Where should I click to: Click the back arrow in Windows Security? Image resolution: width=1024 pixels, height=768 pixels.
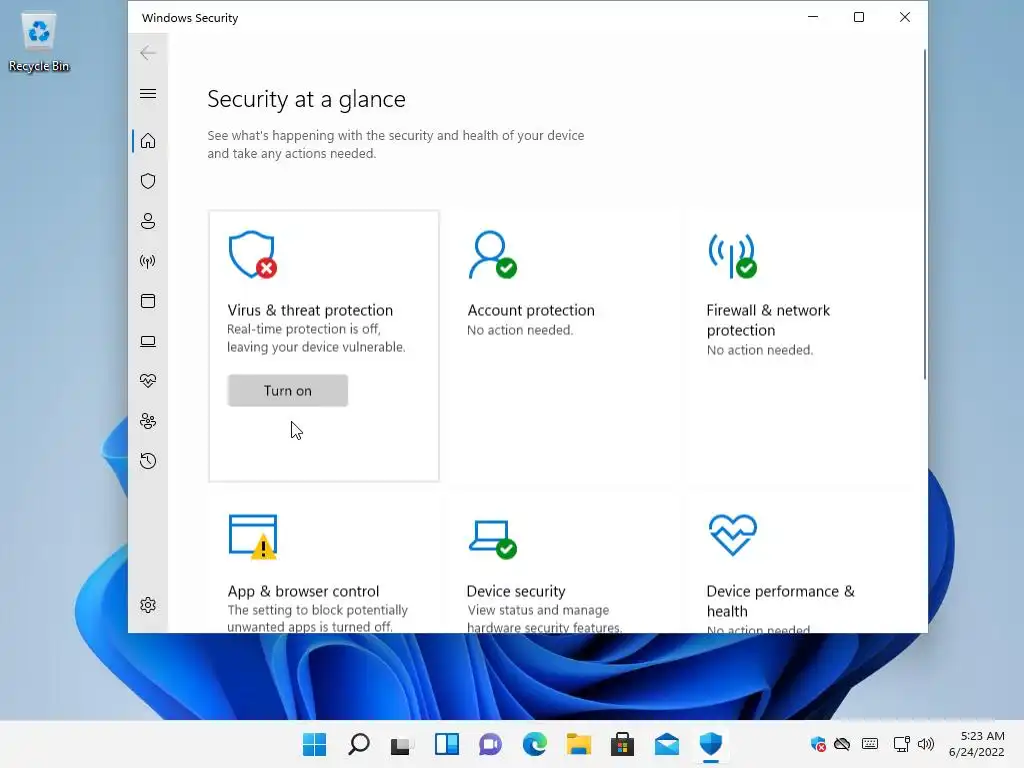148,53
